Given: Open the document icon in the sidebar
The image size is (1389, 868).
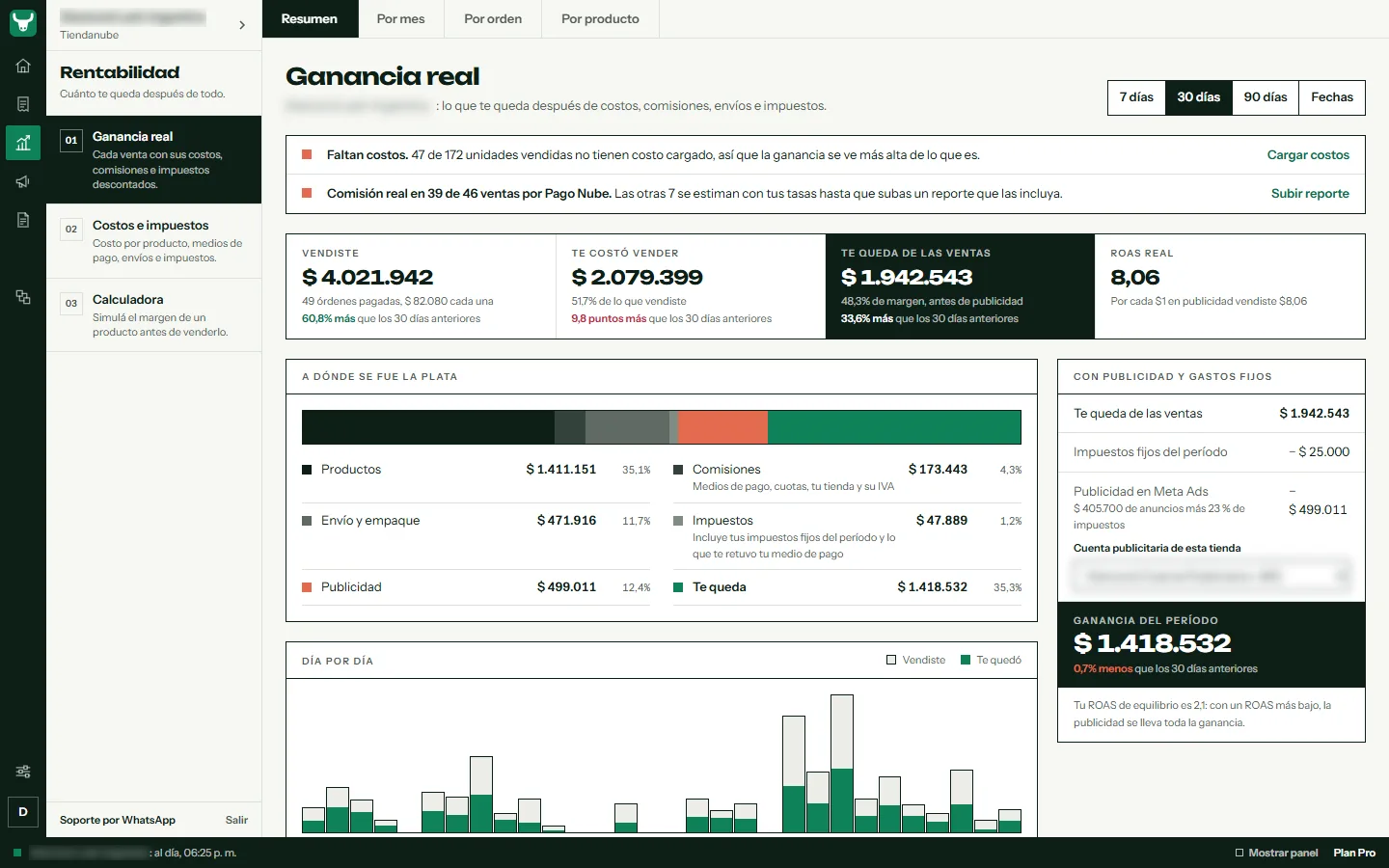Looking at the screenshot, I should tap(23, 220).
